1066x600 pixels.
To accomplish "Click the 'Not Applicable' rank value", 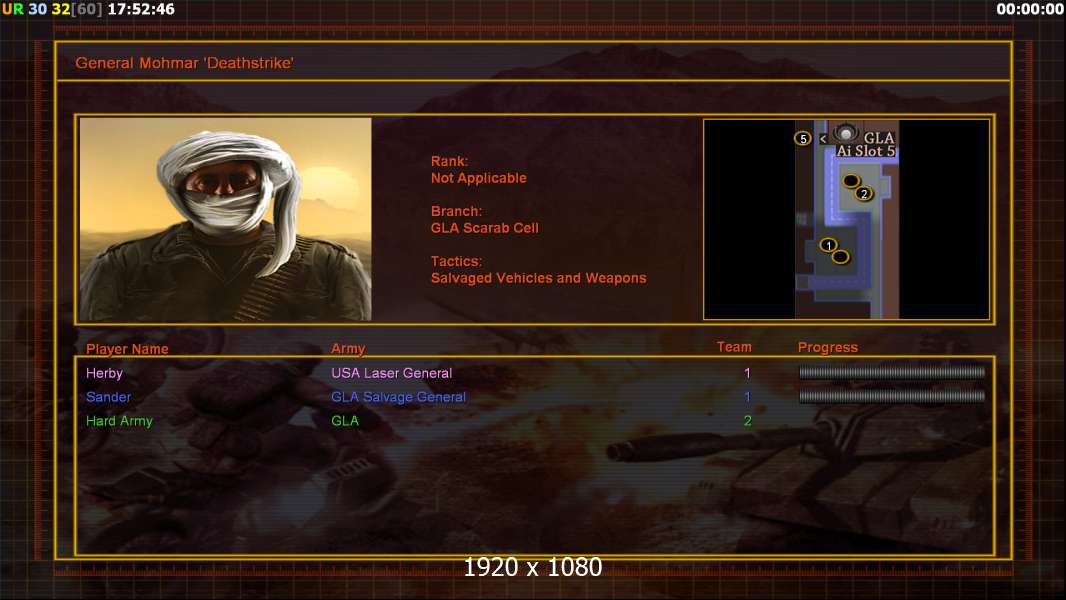I will pyautogui.click(x=479, y=178).
